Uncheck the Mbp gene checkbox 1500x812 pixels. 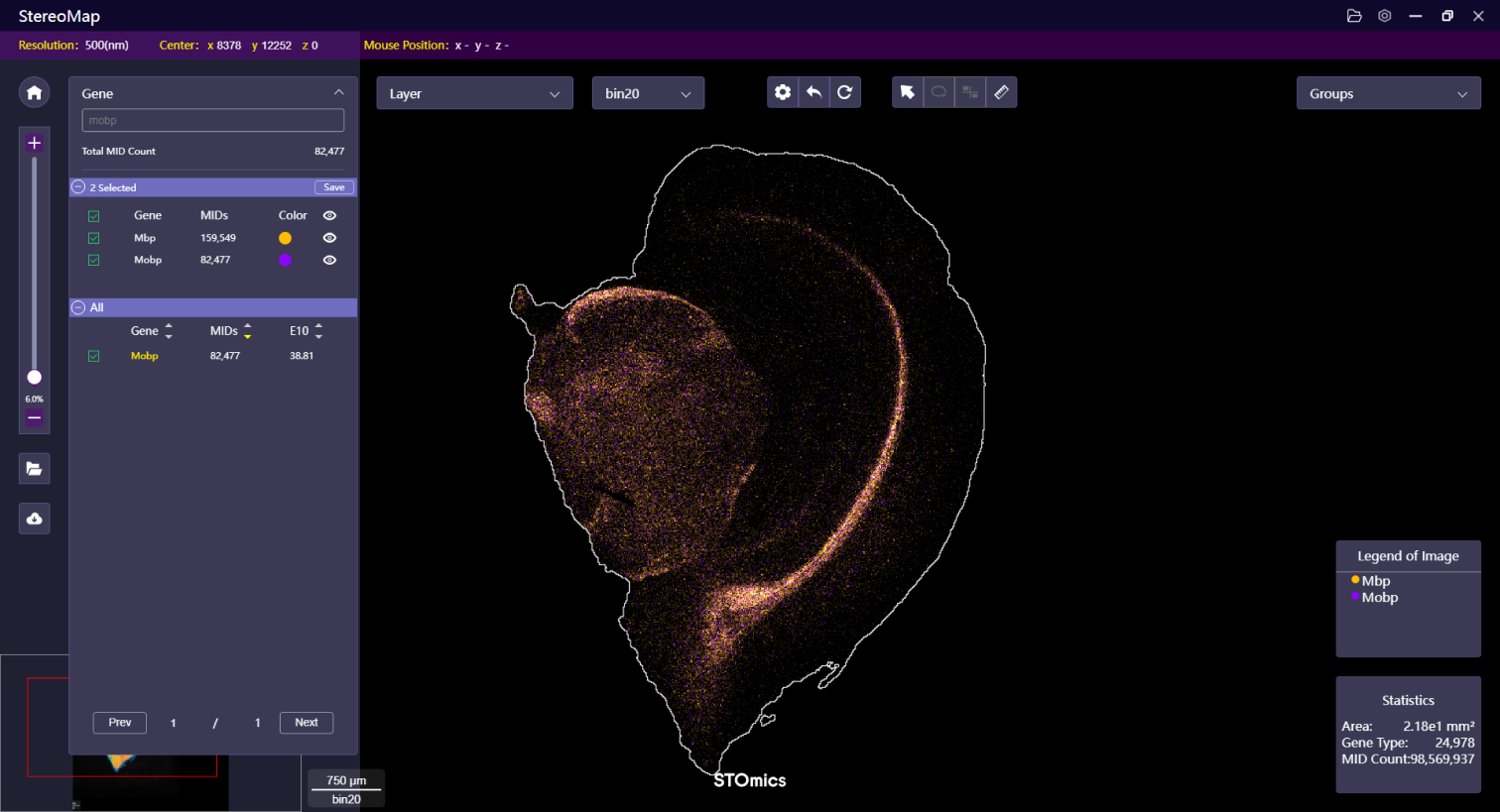(x=93, y=238)
